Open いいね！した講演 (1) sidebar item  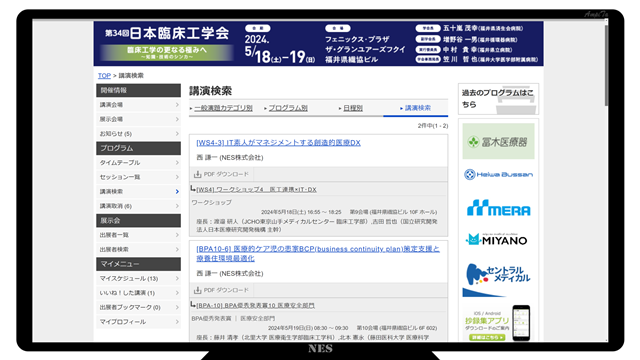click(x=138, y=293)
